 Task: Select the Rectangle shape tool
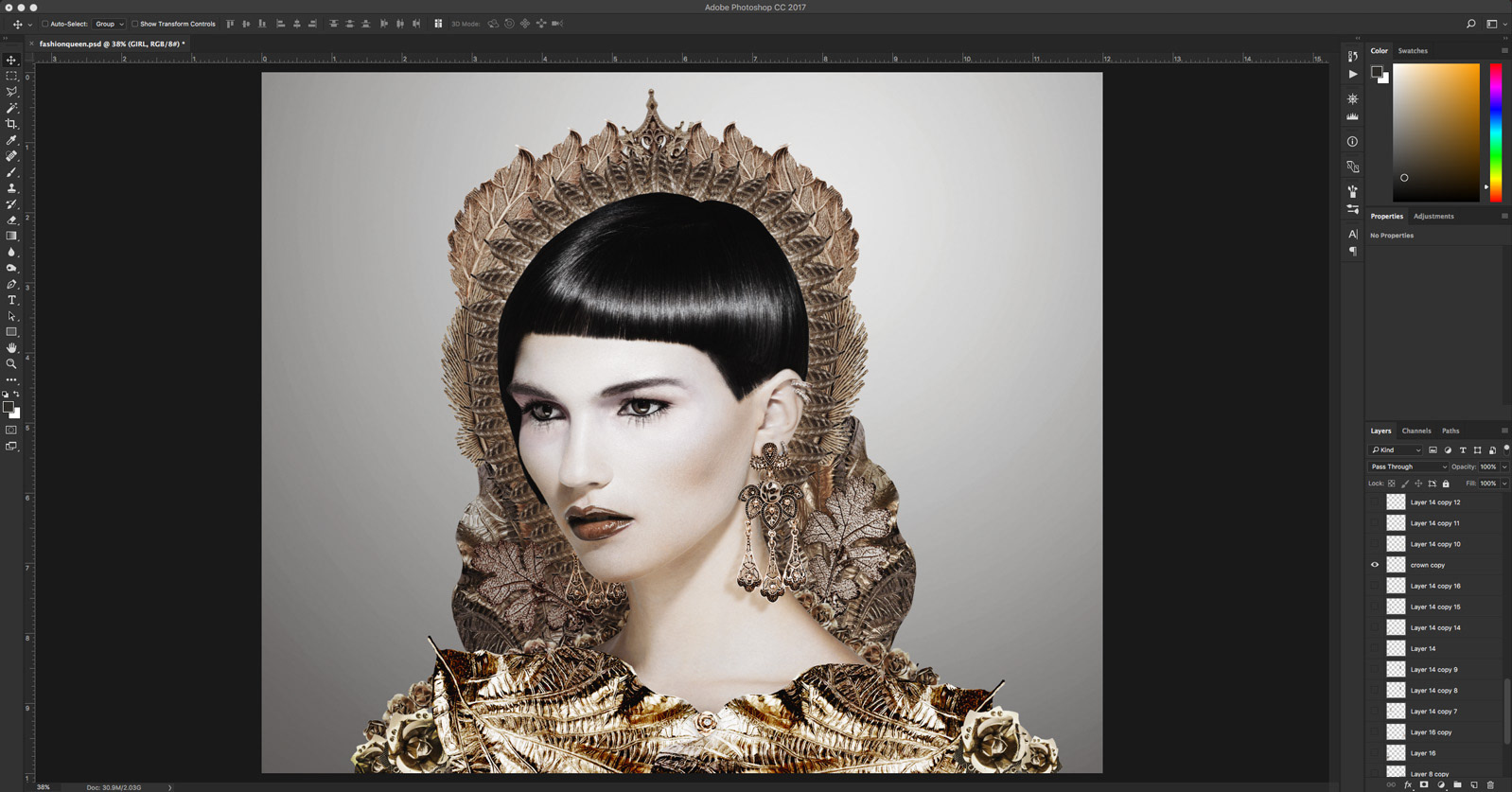(x=11, y=332)
